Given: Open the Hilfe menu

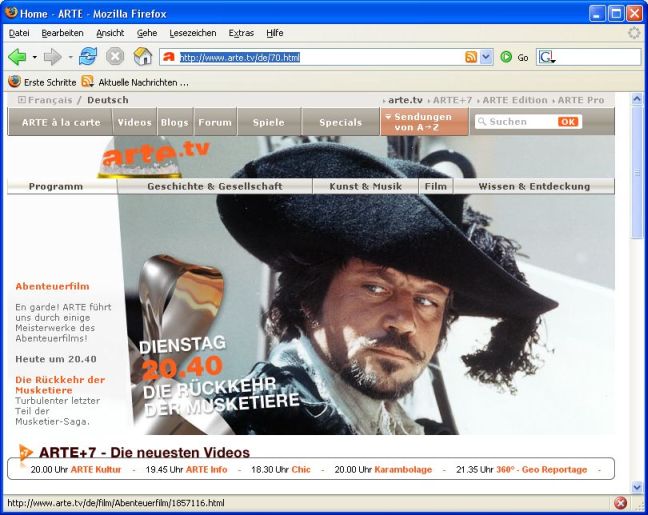Looking at the screenshot, I should (x=274, y=33).
